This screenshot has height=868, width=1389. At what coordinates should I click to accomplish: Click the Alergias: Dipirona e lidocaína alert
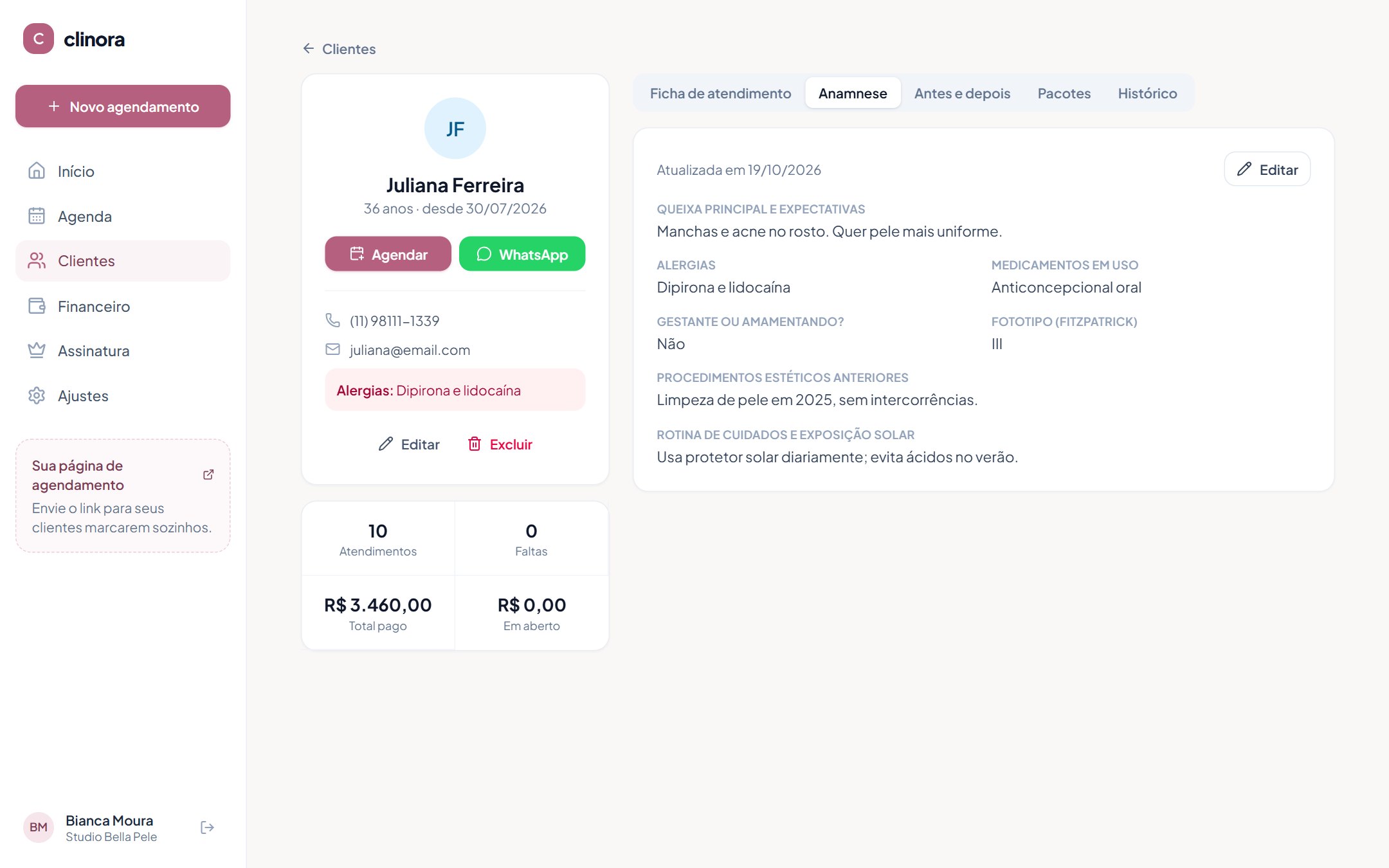point(455,390)
